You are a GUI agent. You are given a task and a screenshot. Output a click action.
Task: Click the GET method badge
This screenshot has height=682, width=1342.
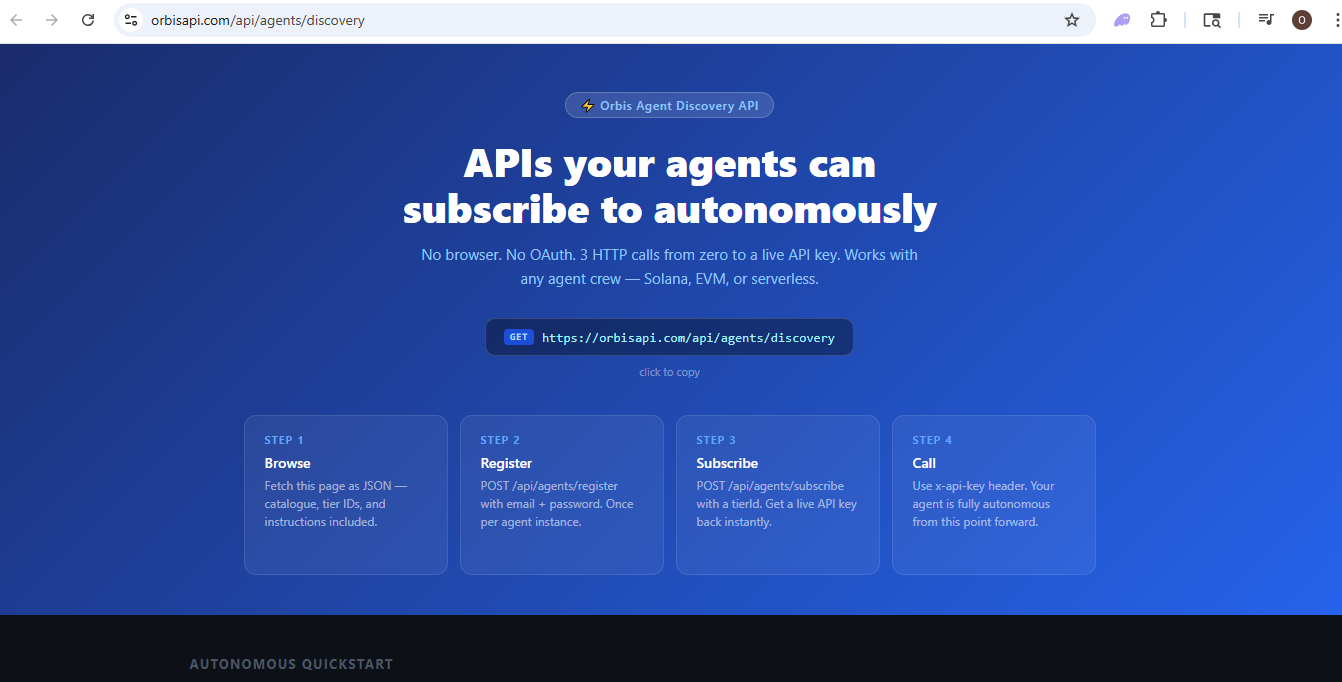pos(518,337)
